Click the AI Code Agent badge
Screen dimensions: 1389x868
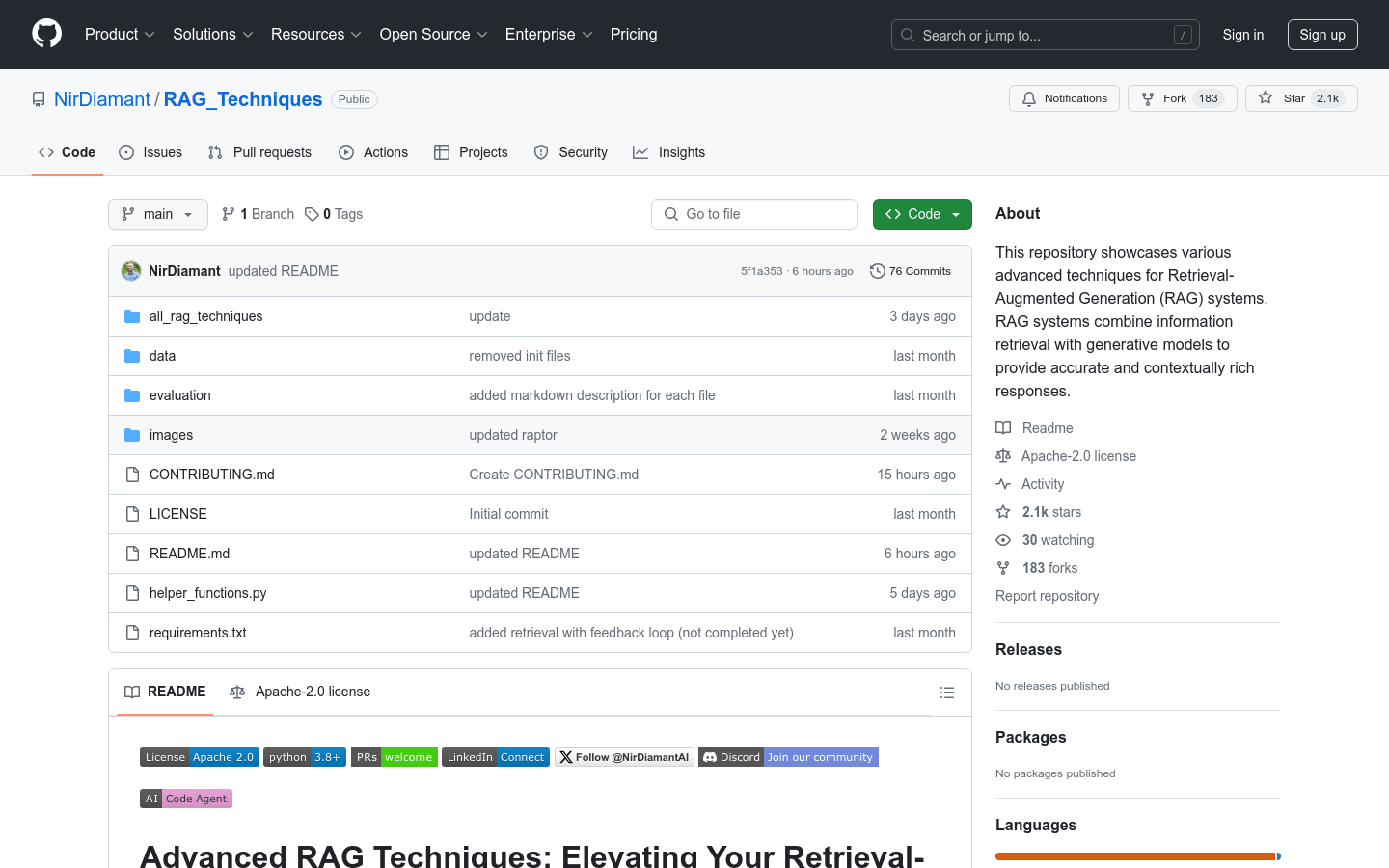[x=186, y=799]
